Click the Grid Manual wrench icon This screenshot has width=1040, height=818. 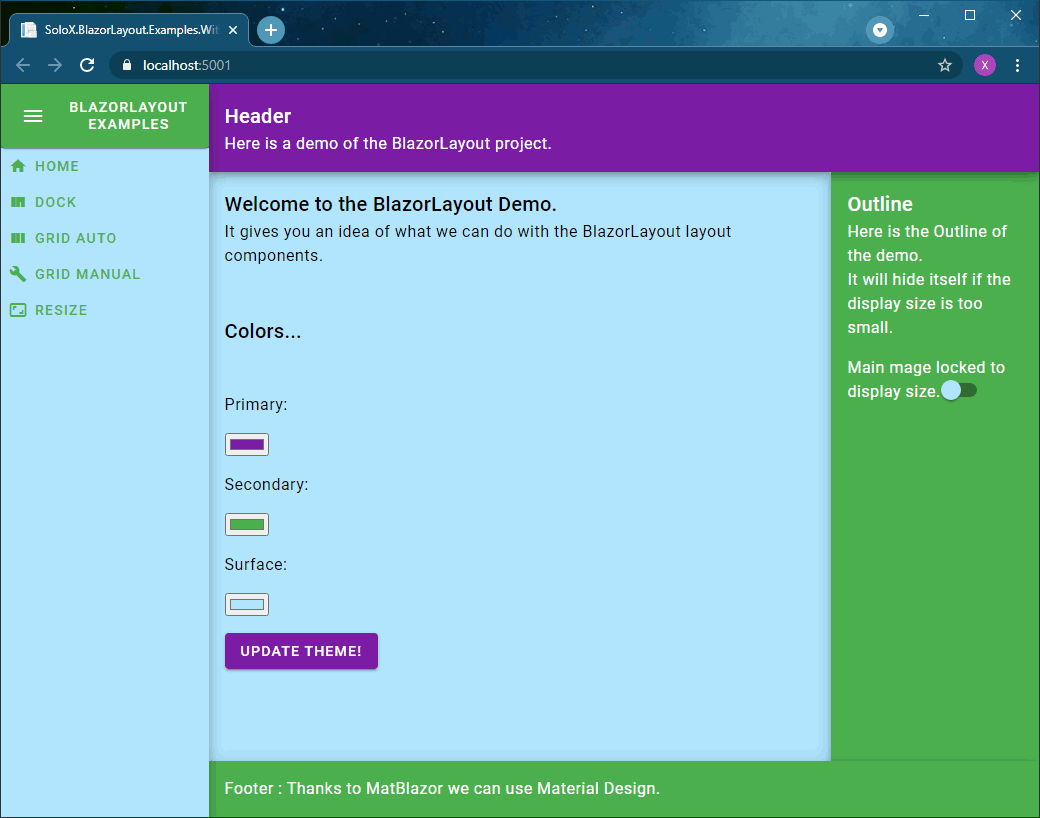point(18,273)
